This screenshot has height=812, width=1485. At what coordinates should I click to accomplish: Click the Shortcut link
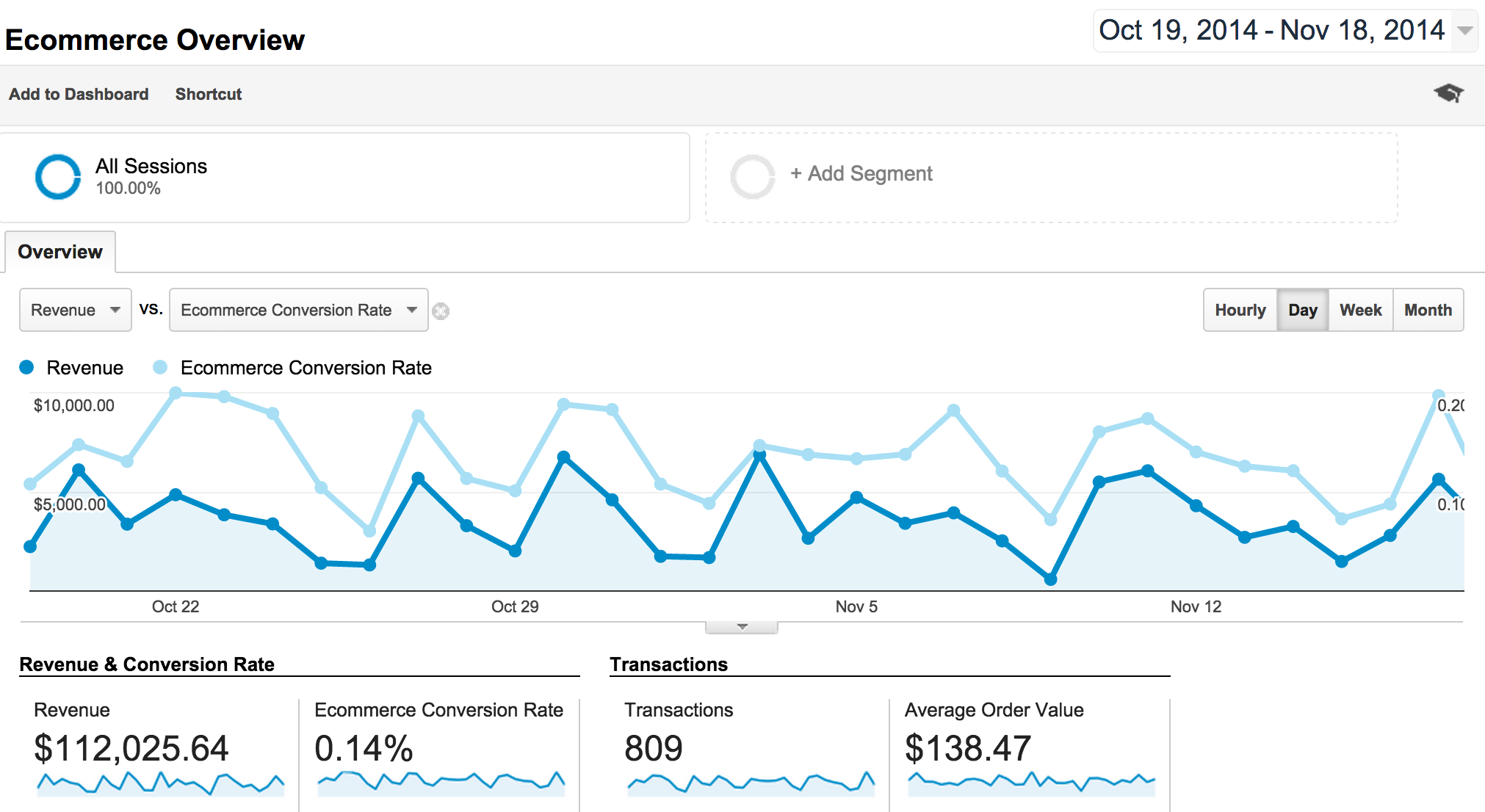[209, 94]
